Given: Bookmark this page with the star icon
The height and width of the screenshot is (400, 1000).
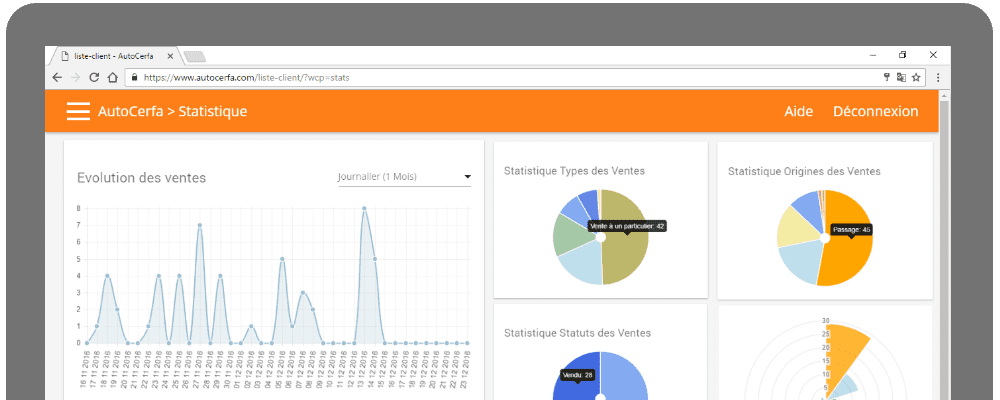Looking at the screenshot, I should pyautogui.click(x=915, y=77).
